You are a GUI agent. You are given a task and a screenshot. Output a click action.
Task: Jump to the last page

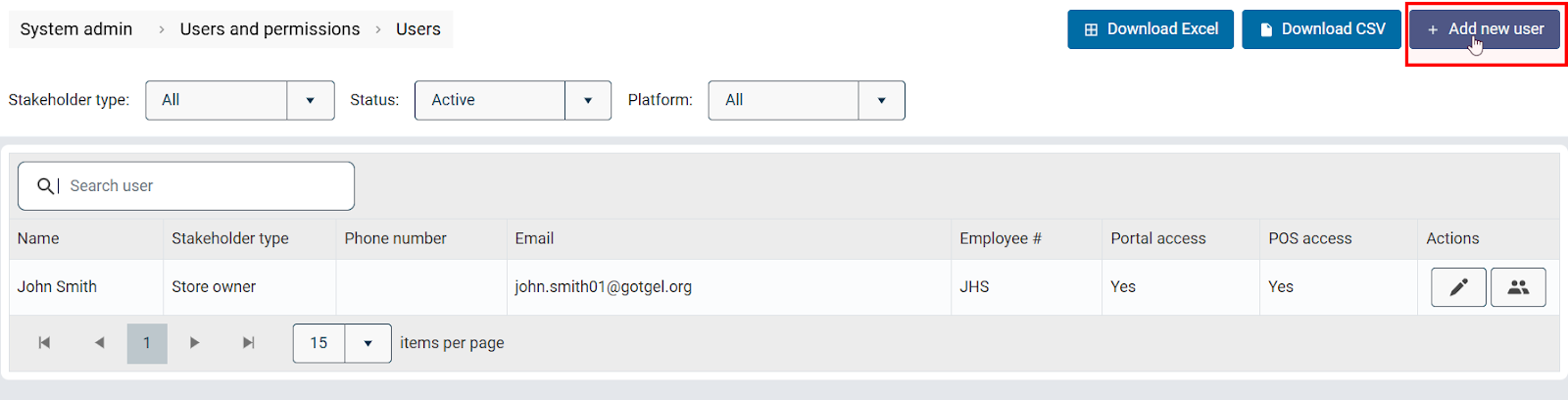[249, 343]
